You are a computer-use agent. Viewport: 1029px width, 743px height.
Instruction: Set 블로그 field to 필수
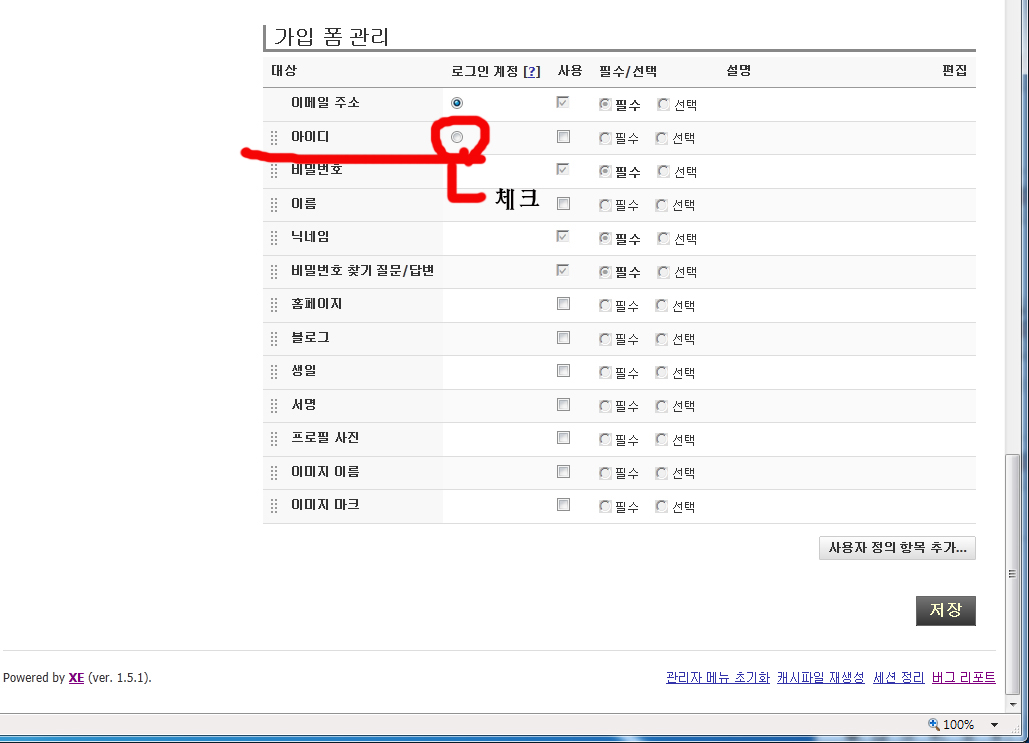click(x=605, y=339)
